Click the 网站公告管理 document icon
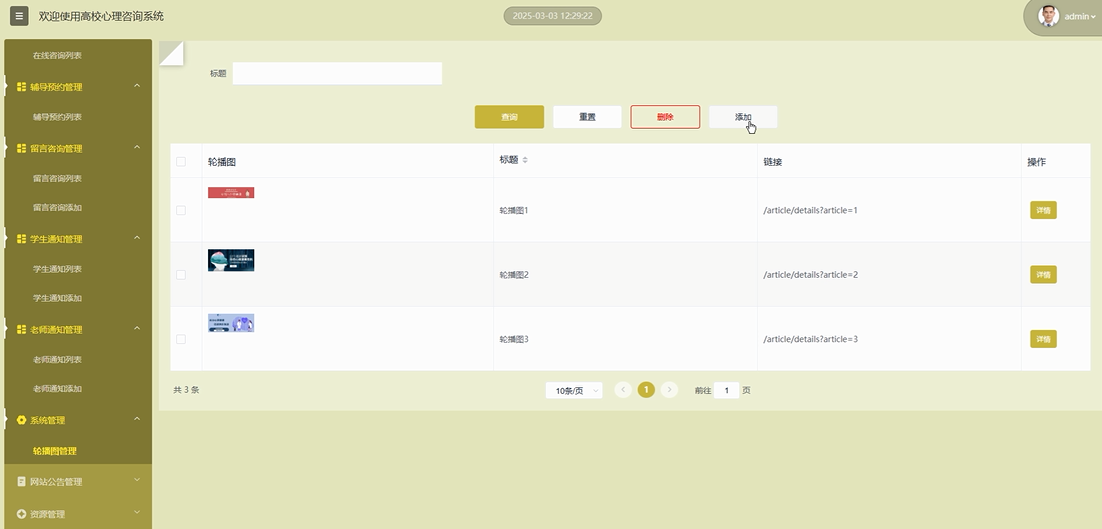Image resolution: width=1102 pixels, height=529 pixels. tap(22, 482)
